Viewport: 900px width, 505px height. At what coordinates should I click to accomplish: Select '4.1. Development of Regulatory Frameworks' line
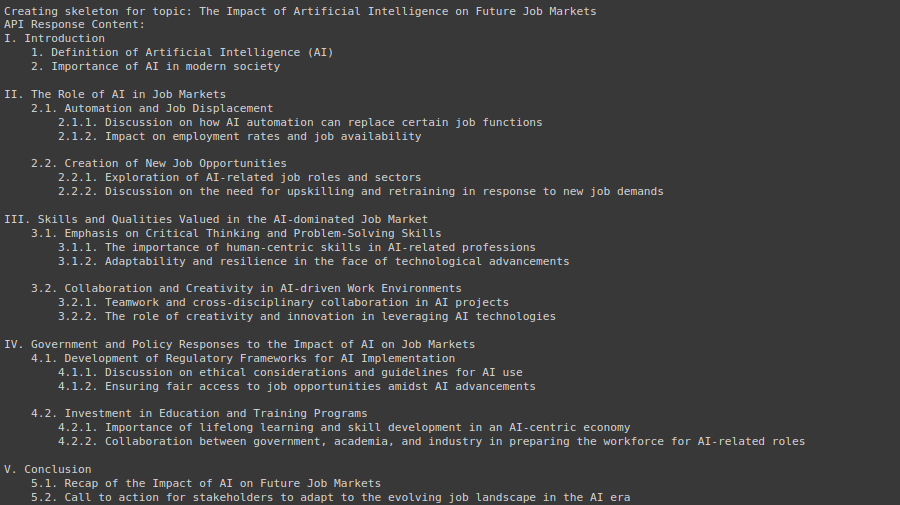pos(243,359)
